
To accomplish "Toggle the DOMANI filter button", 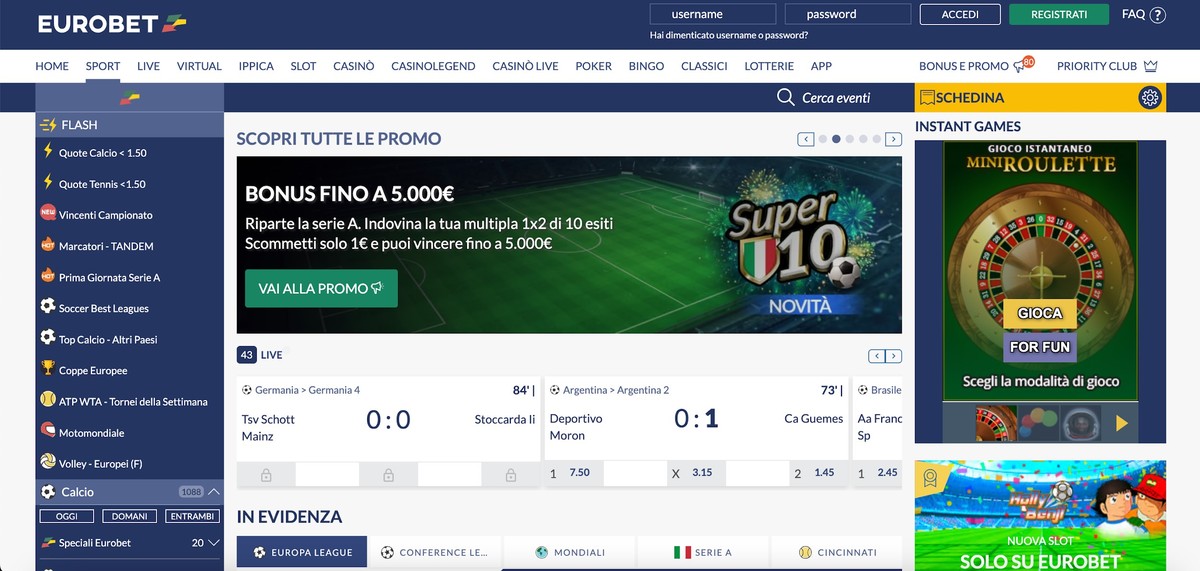I will coord(130,516).
